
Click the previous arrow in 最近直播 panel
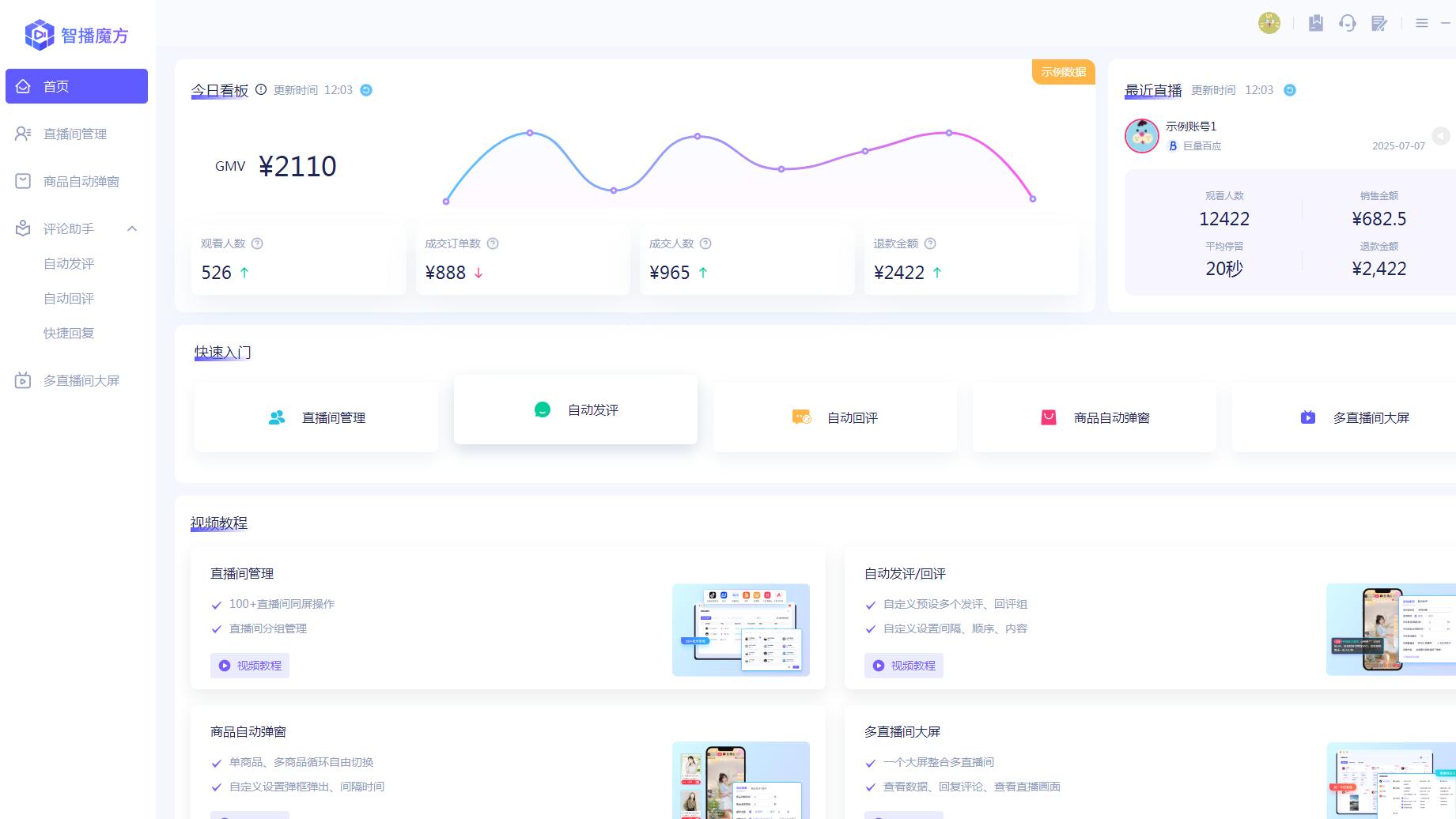coord(1441,136)
